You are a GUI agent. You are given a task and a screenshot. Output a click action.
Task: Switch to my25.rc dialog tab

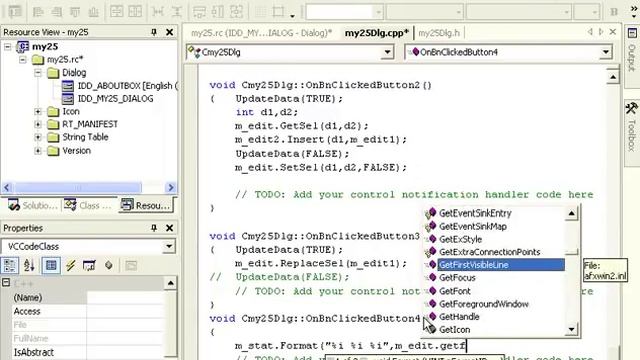point(261,33)
